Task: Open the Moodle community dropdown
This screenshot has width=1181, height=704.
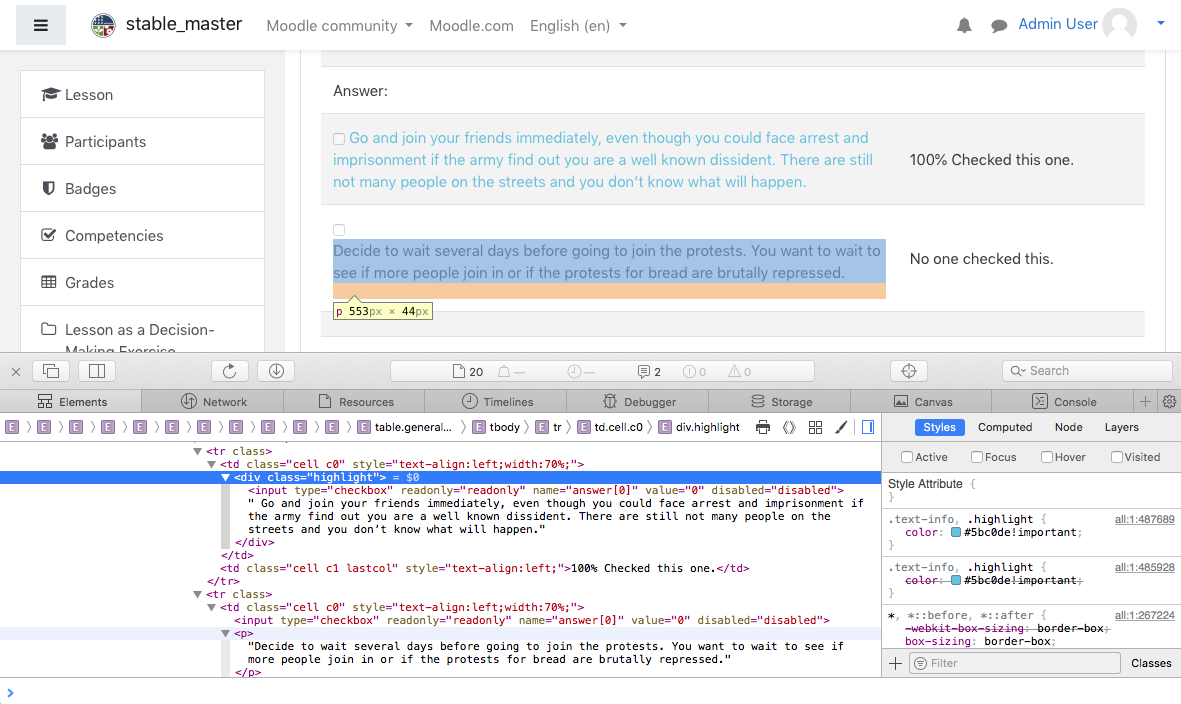Action: pos(340,26)
